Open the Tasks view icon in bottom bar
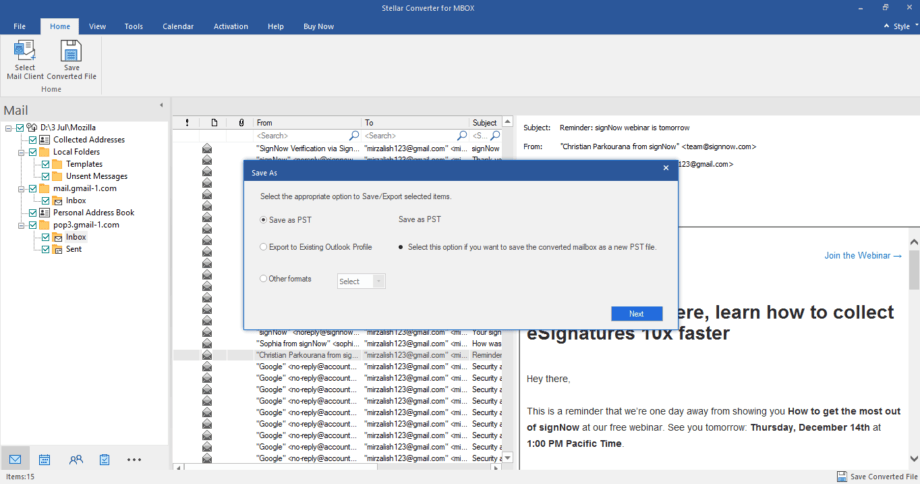This screenshot has height=484, width=920. pyautogui.click(x=104, y=459)
